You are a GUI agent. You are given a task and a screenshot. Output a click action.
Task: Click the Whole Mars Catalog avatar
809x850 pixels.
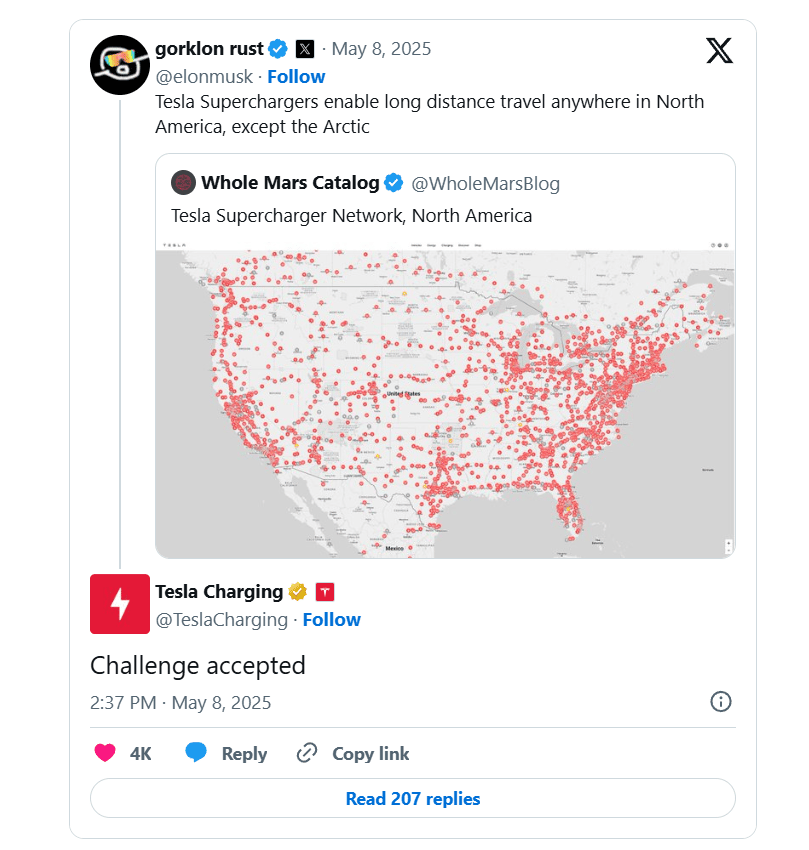click(183, 182)
